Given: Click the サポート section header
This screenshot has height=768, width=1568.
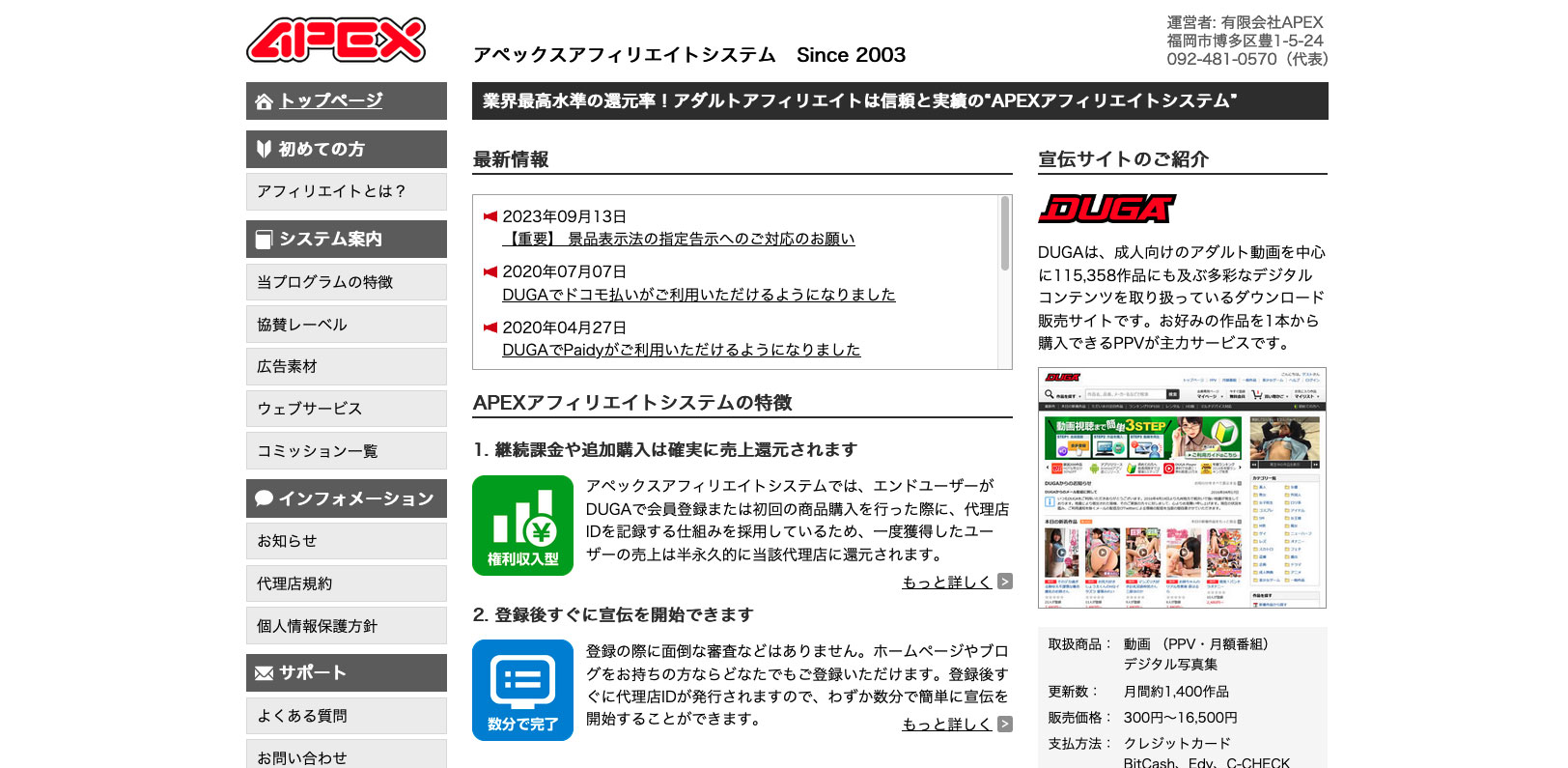Looking at the screenshot, I should [x=347, y=672].
